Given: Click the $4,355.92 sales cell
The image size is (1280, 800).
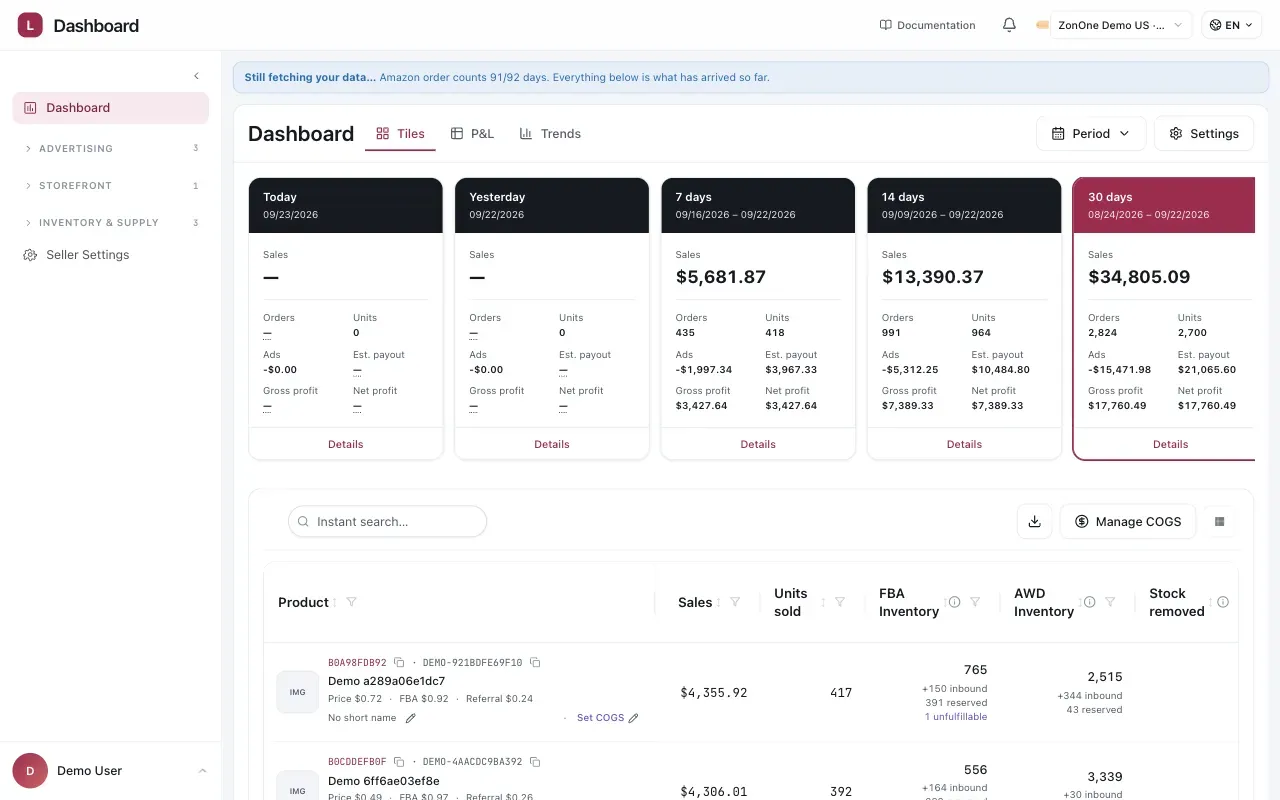Looking at the screenshot, I should click(714, 692).
